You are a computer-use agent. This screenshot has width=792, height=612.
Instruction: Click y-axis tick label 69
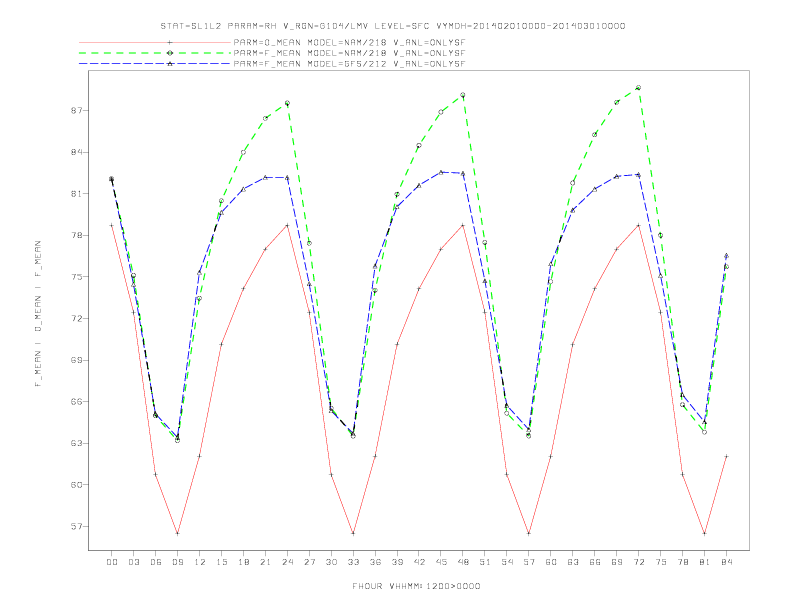77,360
